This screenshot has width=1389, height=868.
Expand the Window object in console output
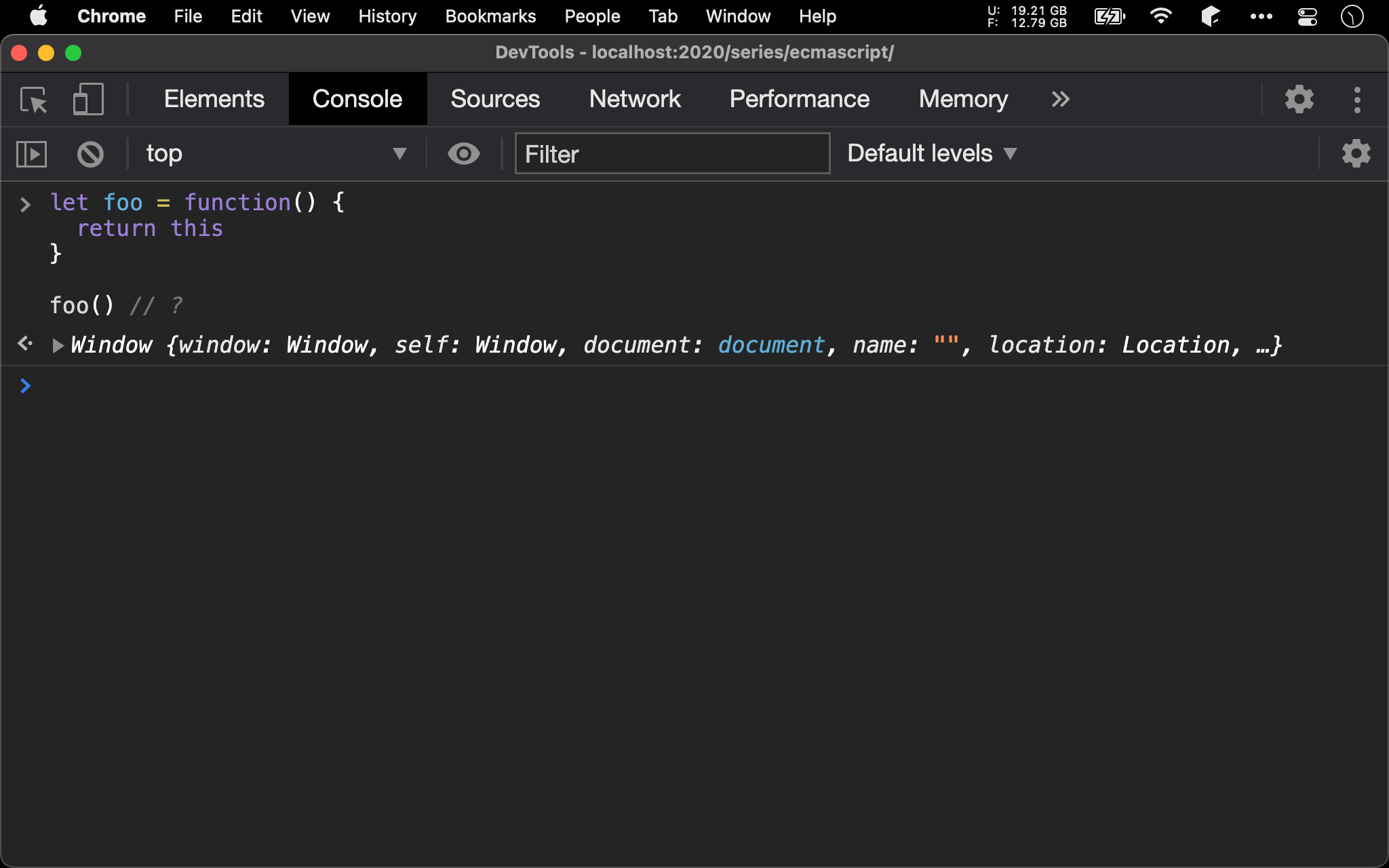(56, 345)
